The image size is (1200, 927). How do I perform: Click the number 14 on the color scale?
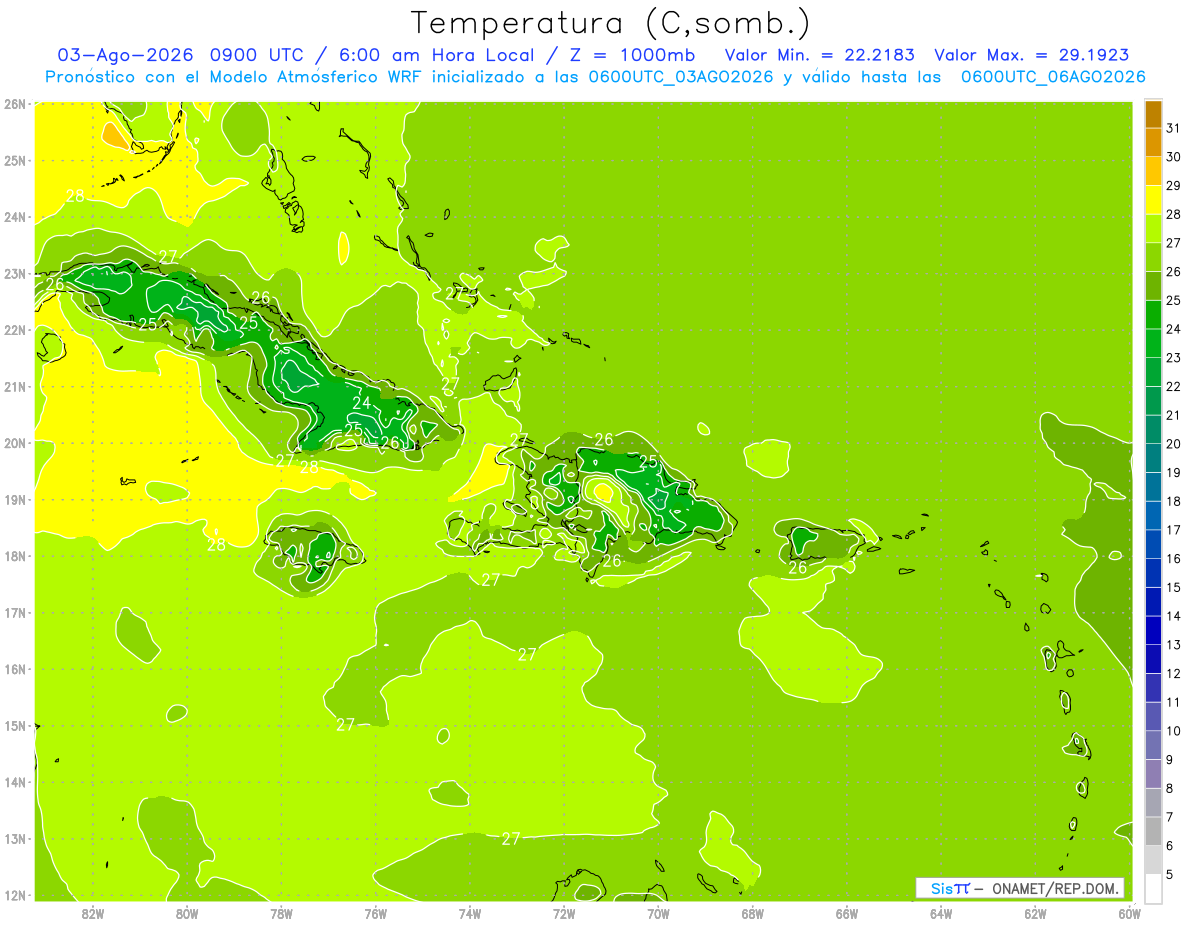click(x=1173, y=616)
